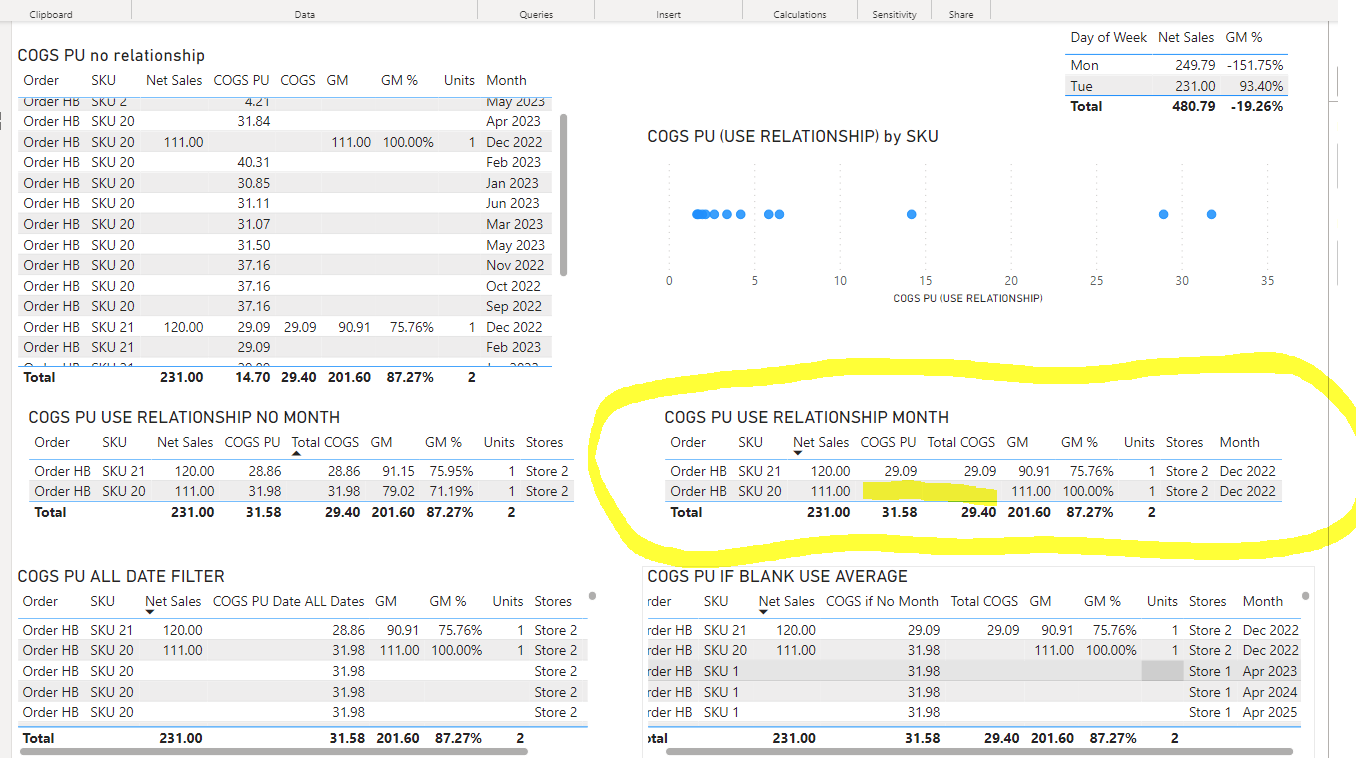1356x758 pixels.
Task: Select scatter dot near value 14
Action: (911, 214)
